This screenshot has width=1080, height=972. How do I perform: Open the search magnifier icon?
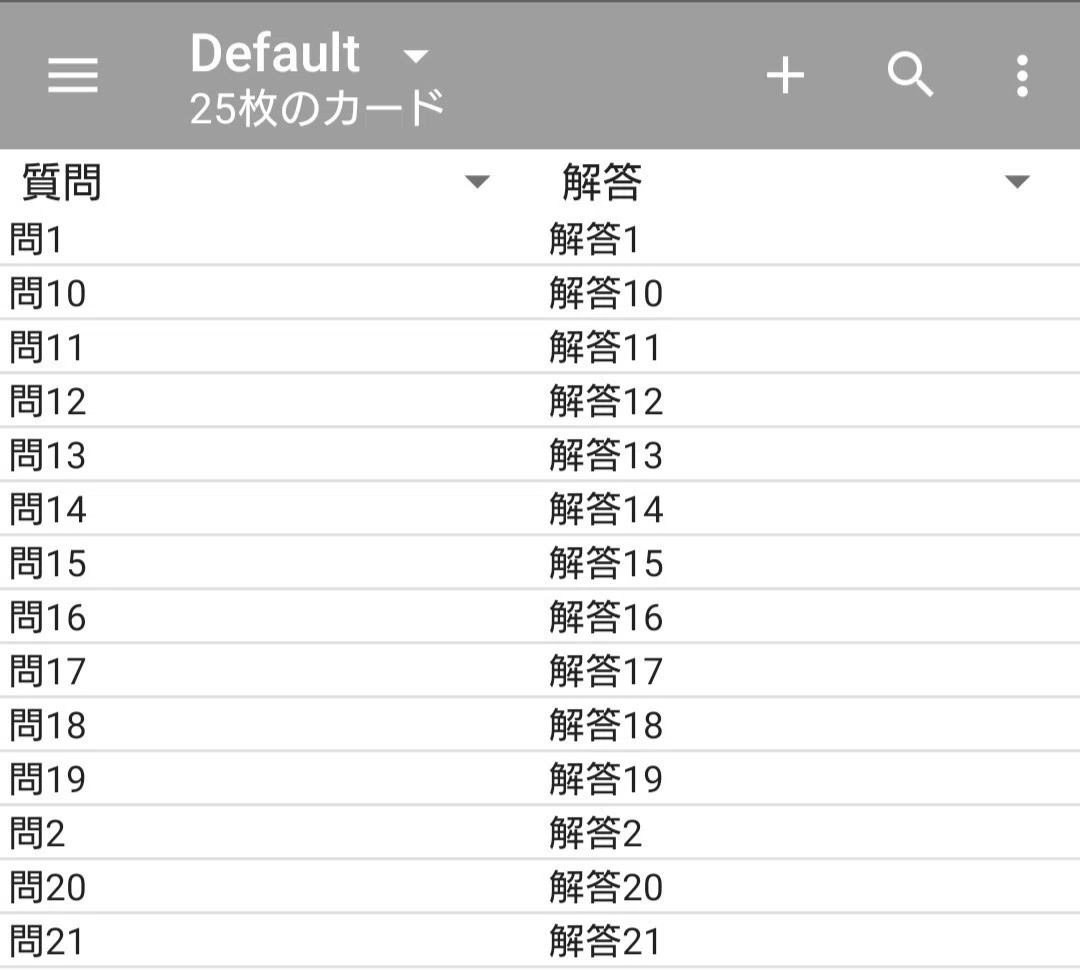(x=910, y=74)
